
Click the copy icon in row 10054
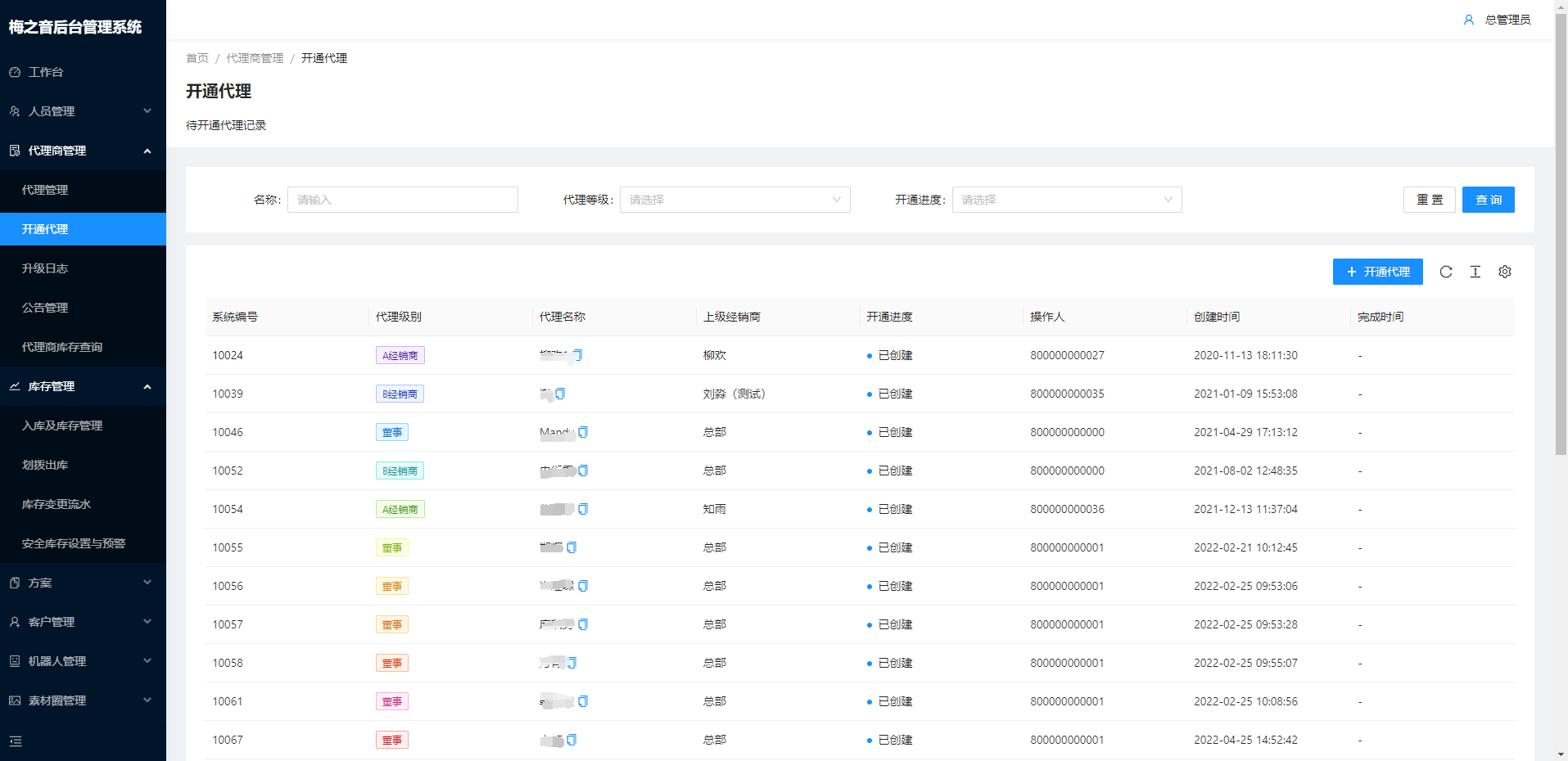[x=583, y=509]
